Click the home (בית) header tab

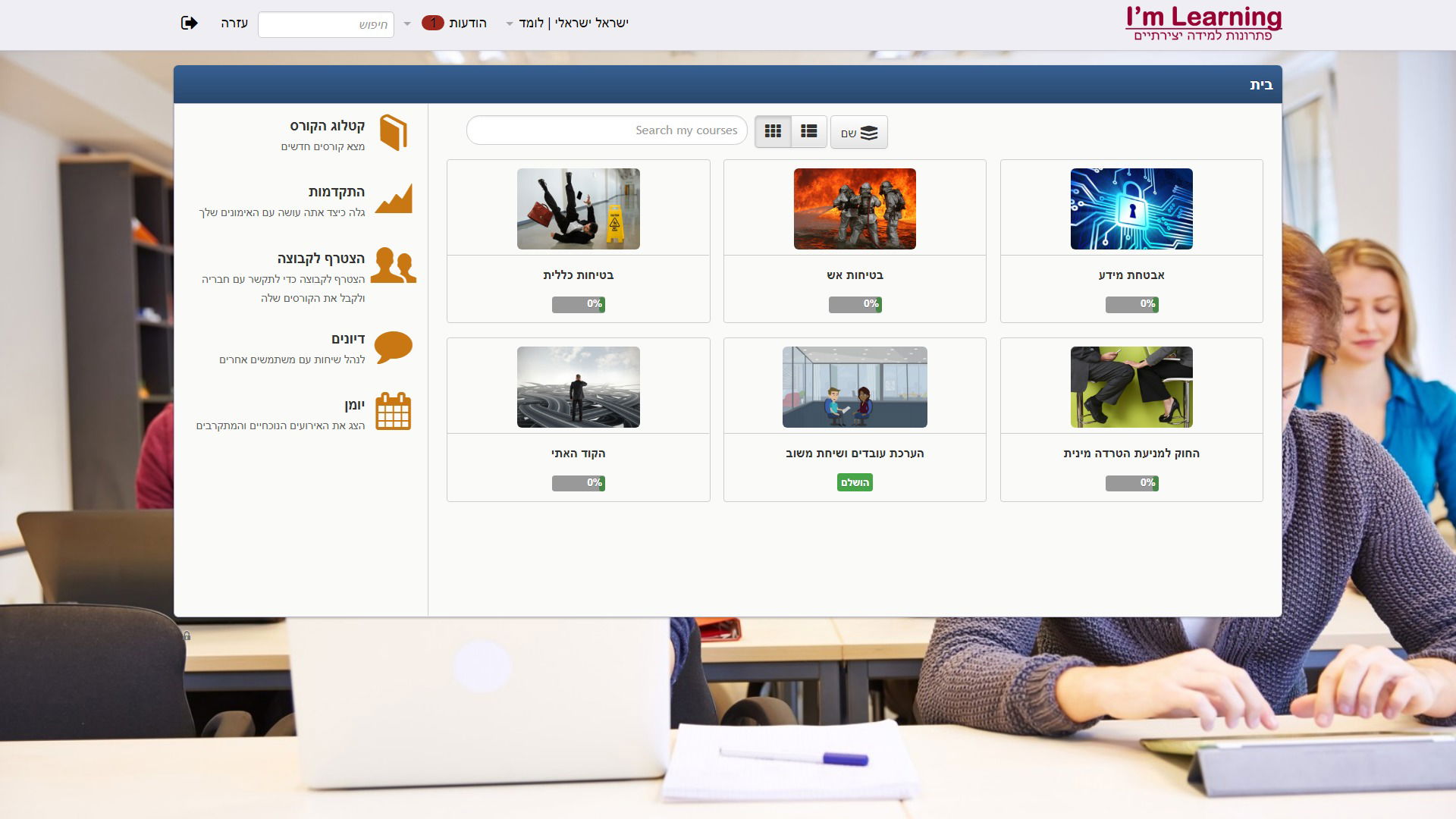[1260, 85]
